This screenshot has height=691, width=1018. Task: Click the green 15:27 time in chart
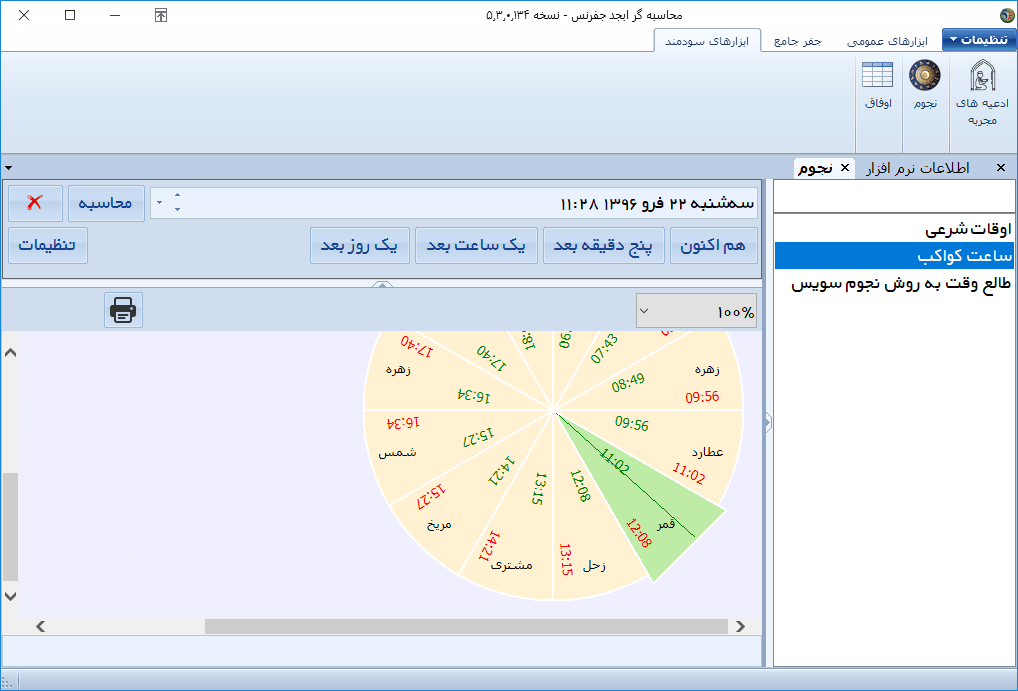pyautogui.click(x=478, y=436)
